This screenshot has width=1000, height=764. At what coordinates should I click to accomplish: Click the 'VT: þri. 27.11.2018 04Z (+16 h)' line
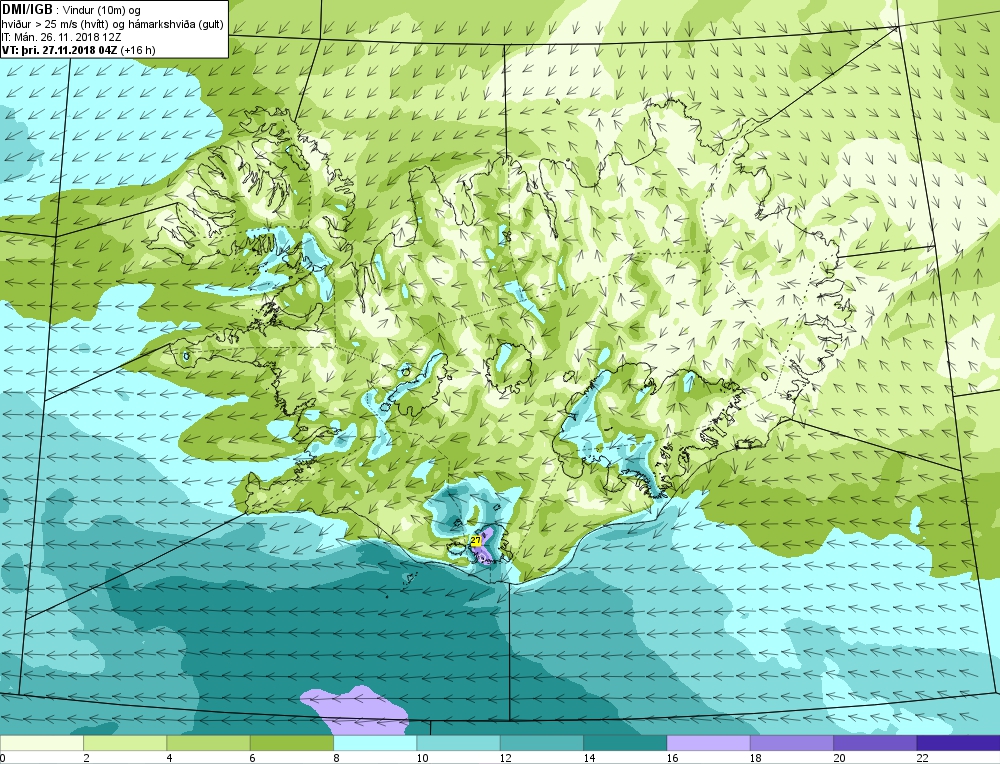(x=78, y=50)
